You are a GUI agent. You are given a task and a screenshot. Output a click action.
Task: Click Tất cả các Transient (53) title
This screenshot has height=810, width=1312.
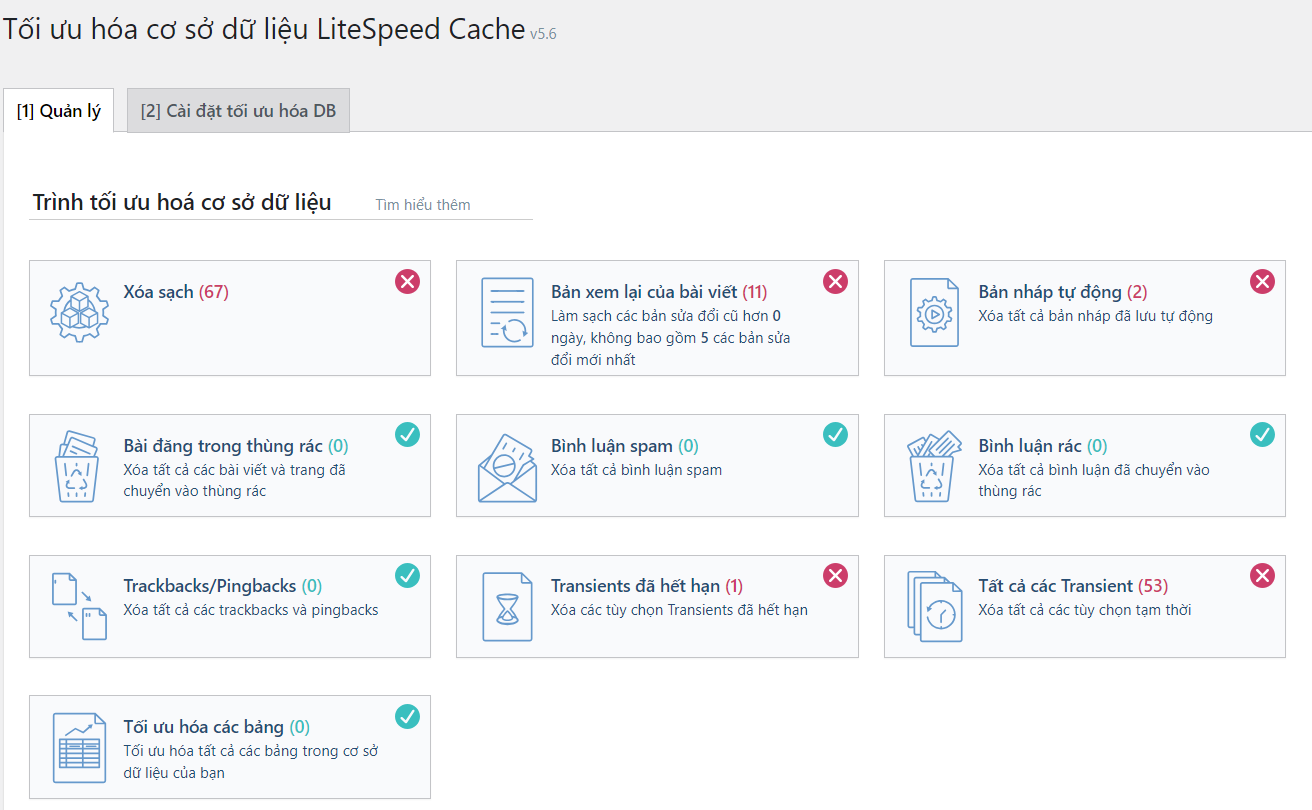tap(1073, 586)
